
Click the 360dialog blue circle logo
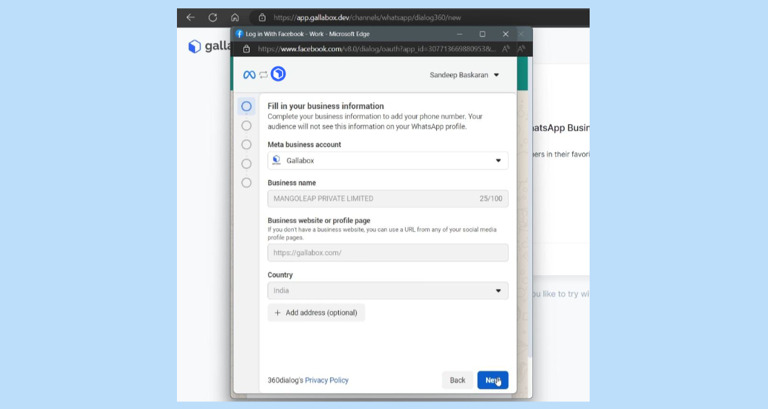(x=278, y=74)
